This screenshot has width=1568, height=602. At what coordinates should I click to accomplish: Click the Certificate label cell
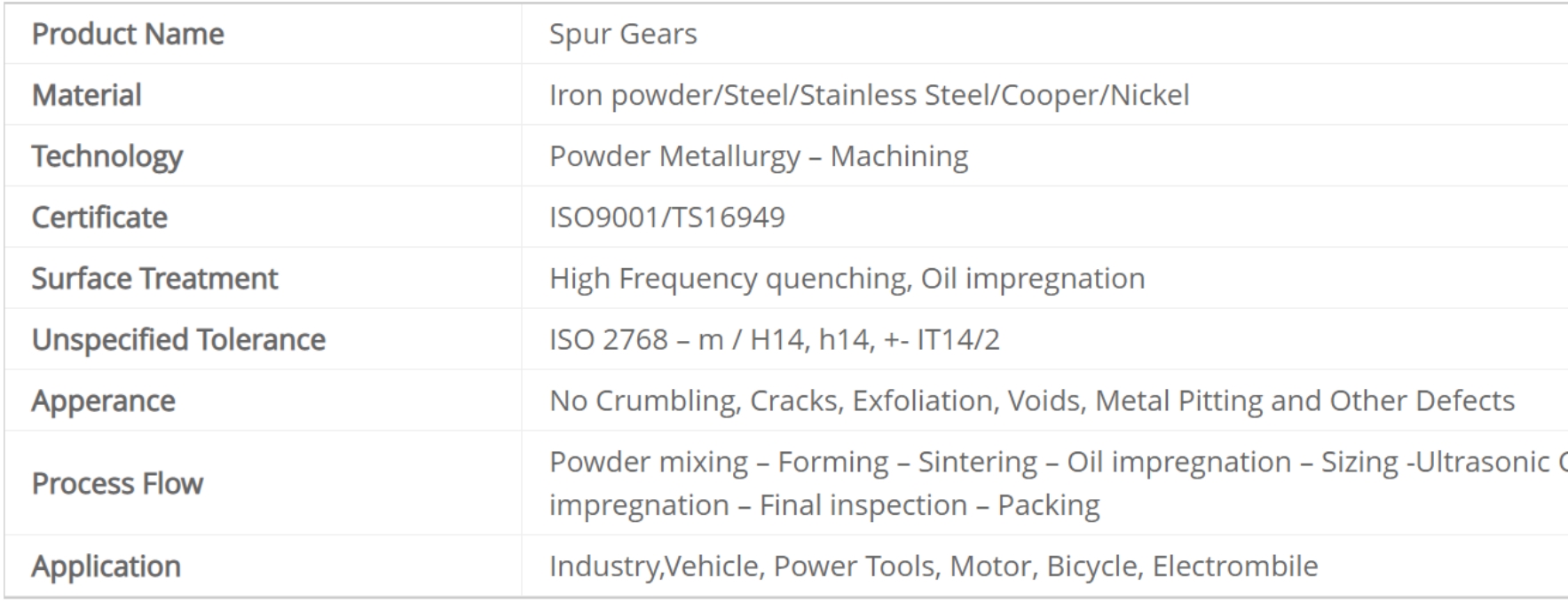263,217
